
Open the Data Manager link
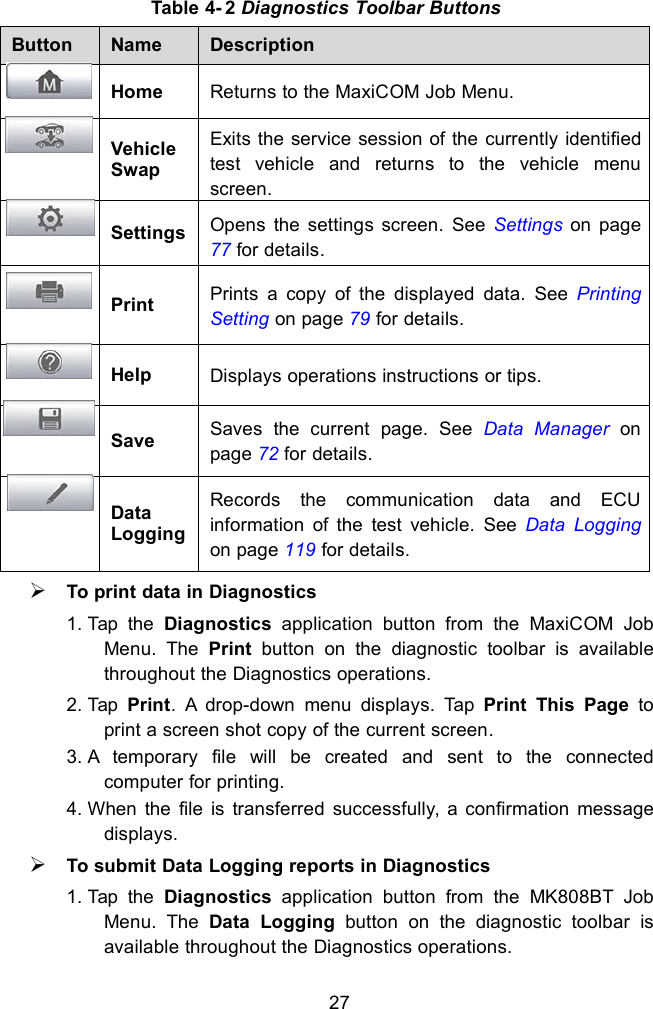546,429
